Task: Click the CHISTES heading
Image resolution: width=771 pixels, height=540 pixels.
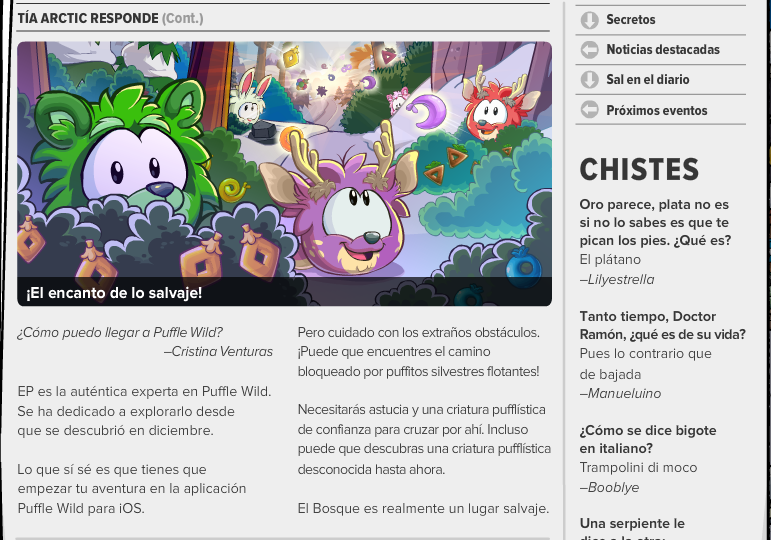Action: tap(639, 170)
